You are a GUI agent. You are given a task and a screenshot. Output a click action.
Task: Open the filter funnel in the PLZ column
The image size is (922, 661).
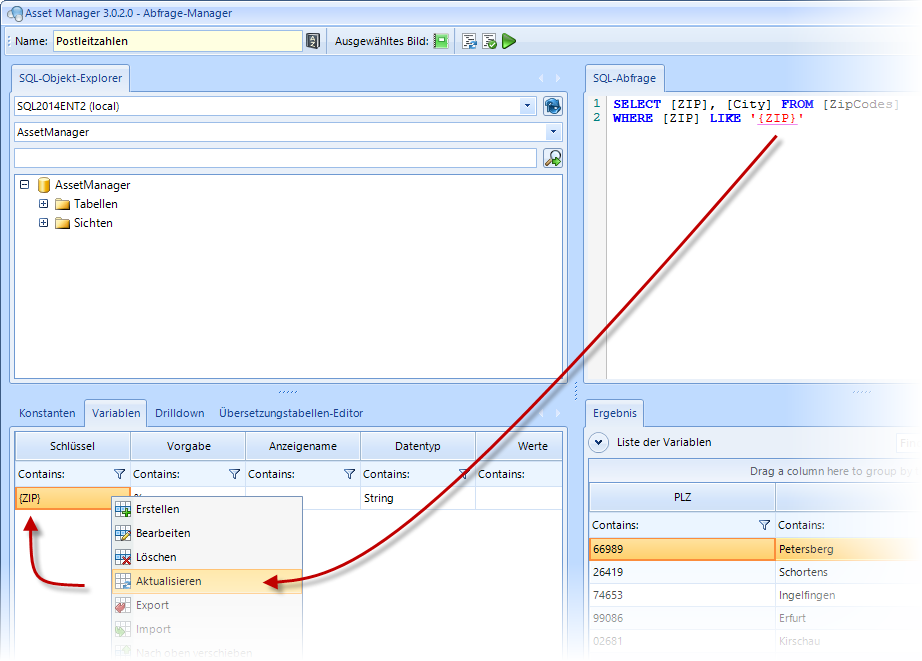[764, 525]
